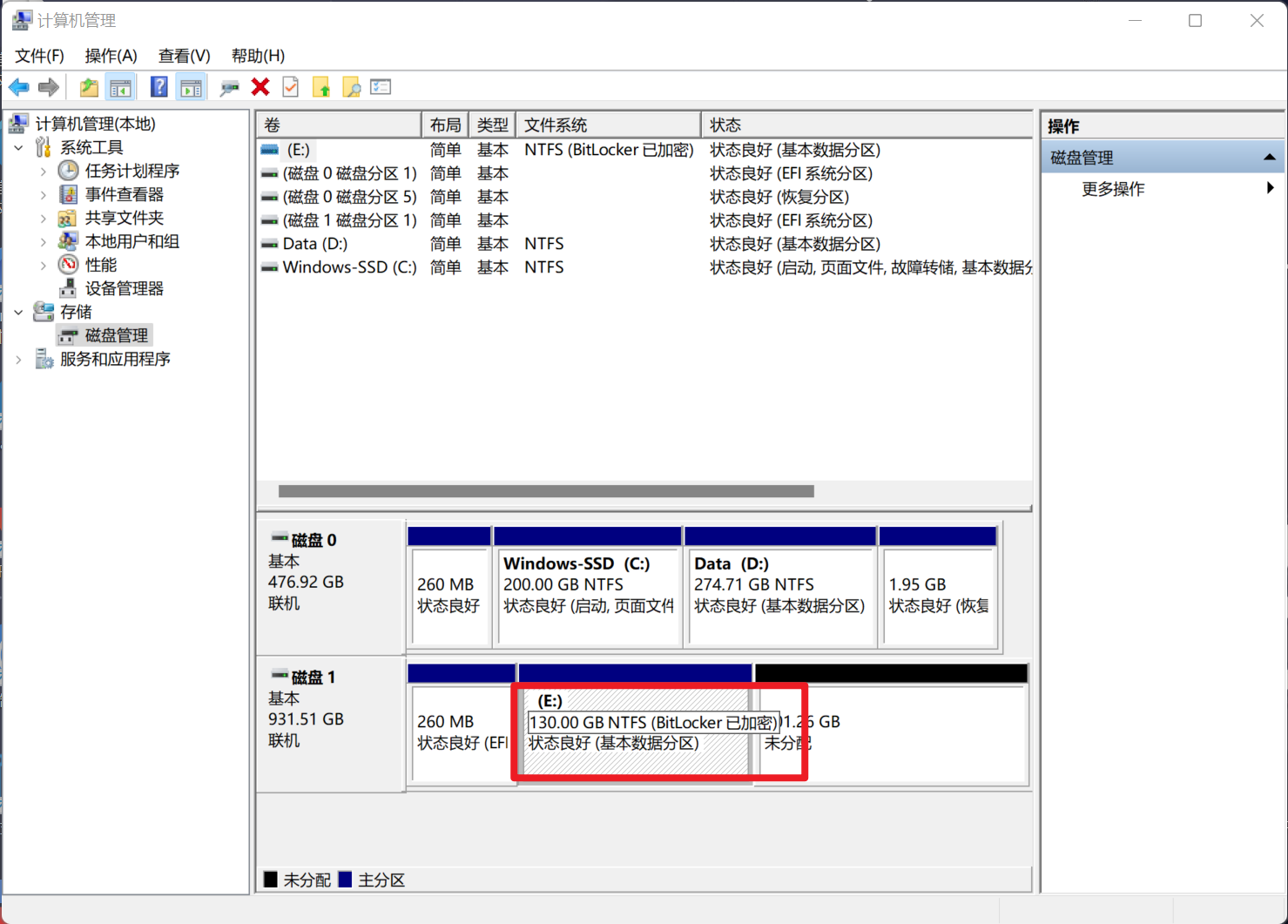Click the Shared Folders icon in tree
Image resolution: width=1288 pixels, height=924 pixels.
[68, 218]
